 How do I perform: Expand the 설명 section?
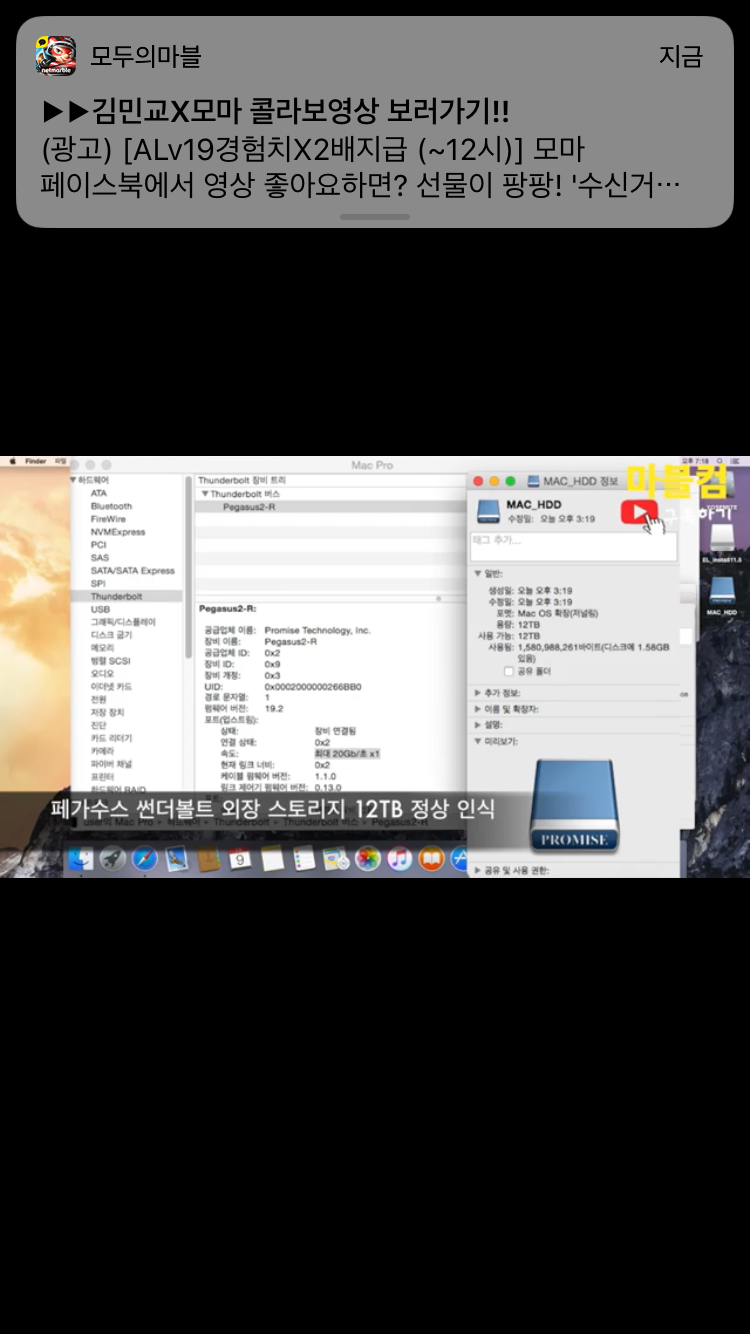478,724
